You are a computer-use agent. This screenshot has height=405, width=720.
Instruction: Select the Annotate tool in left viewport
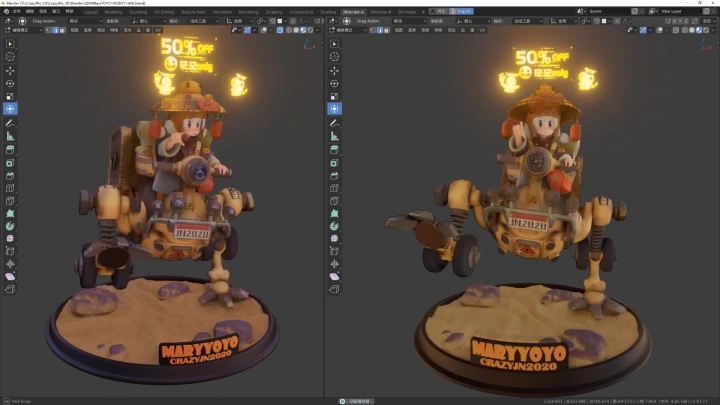click(10, 123)
